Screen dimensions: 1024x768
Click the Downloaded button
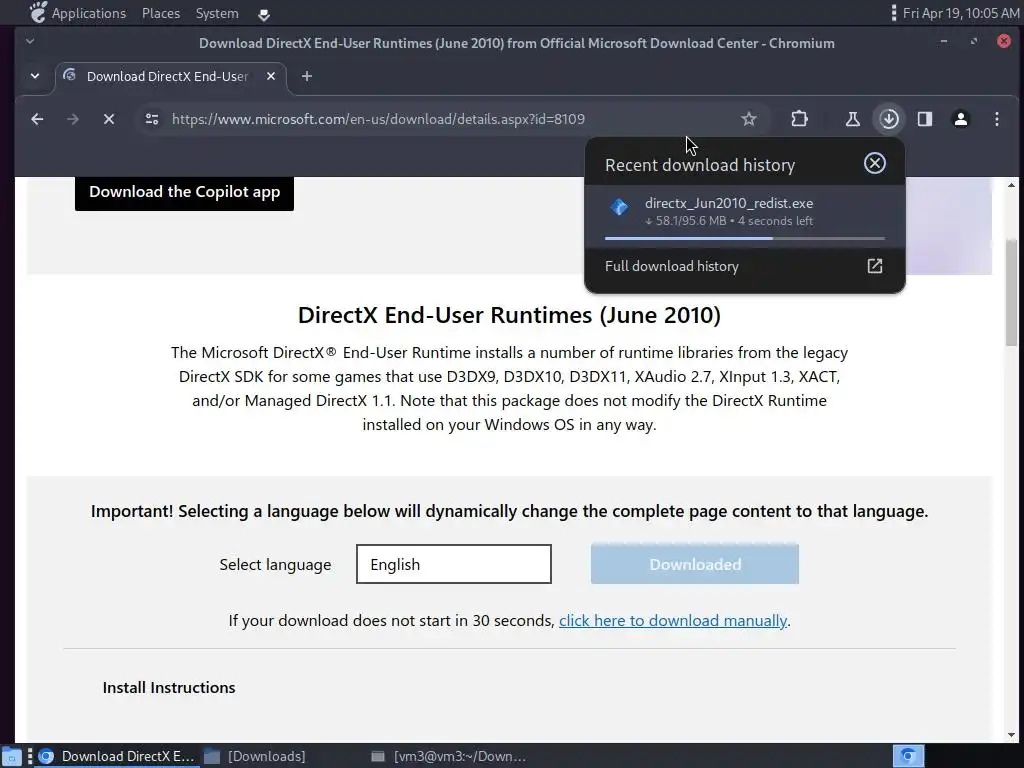[695, 564]
